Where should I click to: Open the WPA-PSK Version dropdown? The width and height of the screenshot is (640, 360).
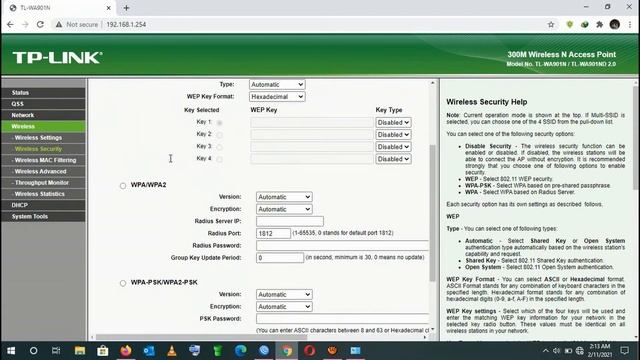point(284,294)
